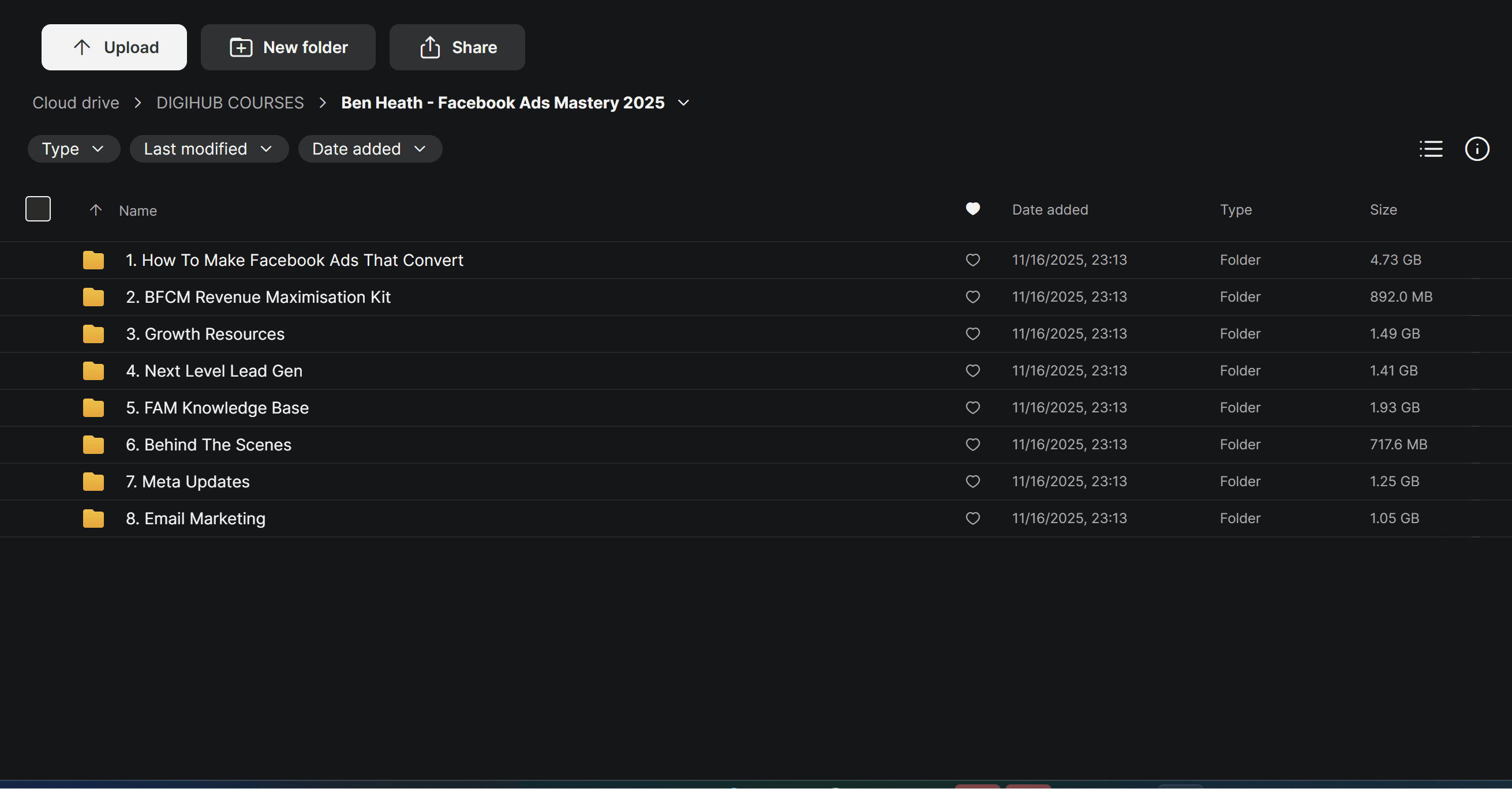The height and width of the screenshot is (789, 1512).
Task: Open the Date added filter dropdown
Action: tap(370, 149)
